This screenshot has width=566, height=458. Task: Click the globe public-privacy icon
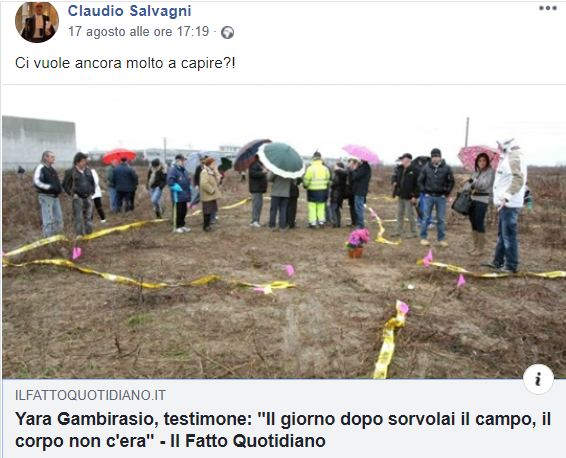tap(227, 33)
